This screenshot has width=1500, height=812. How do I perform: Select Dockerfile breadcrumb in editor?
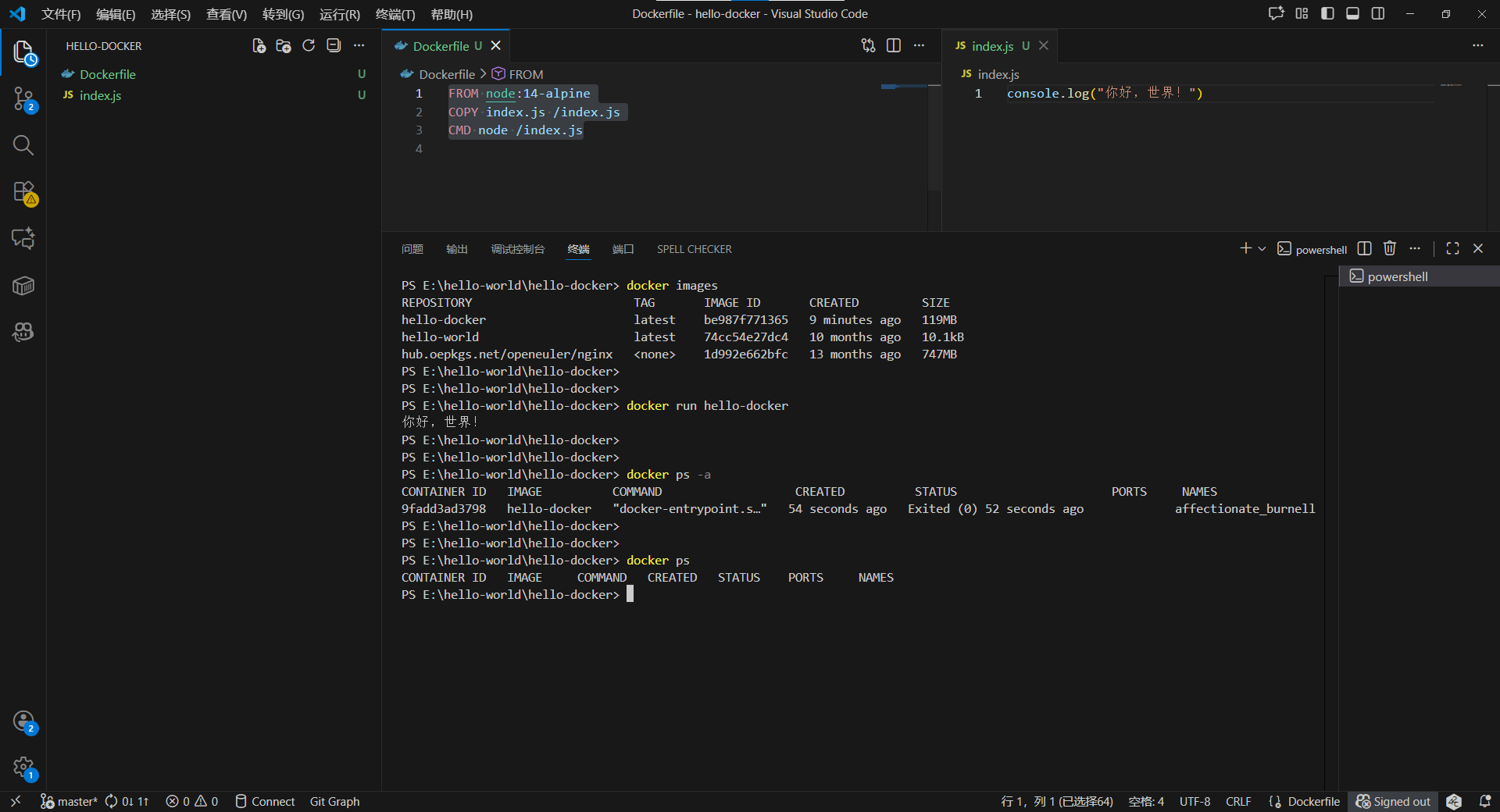pos(437,74)
